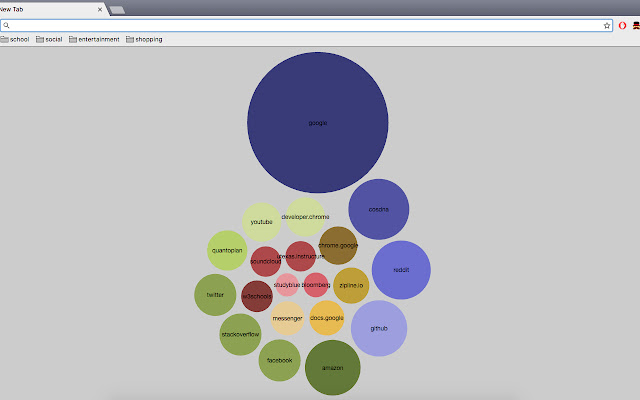Open the stackoverflow bubble
The width and height of the screenshot is (640, 400).
(240, 334)
